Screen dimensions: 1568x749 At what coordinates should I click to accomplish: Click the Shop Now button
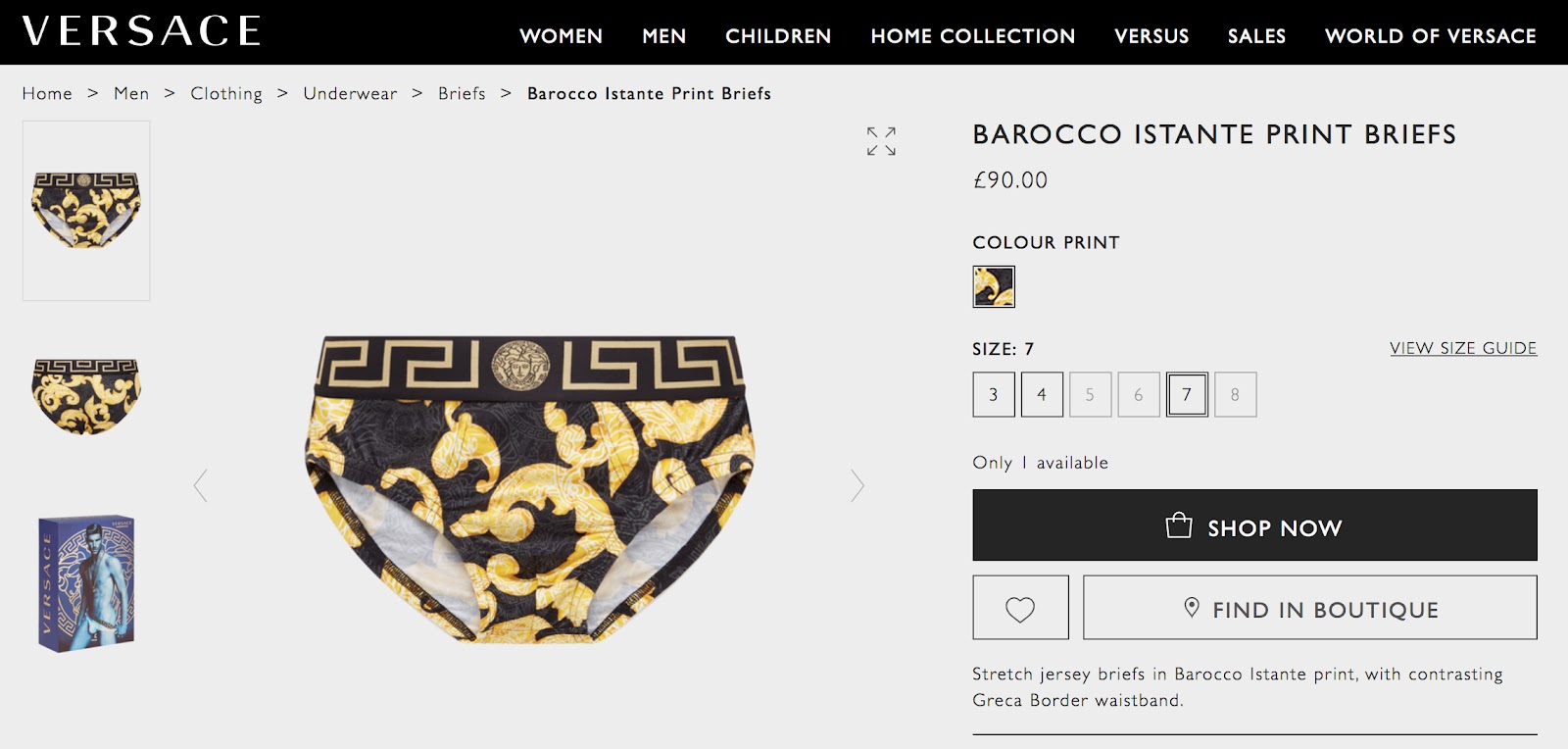click(1254, 525)
